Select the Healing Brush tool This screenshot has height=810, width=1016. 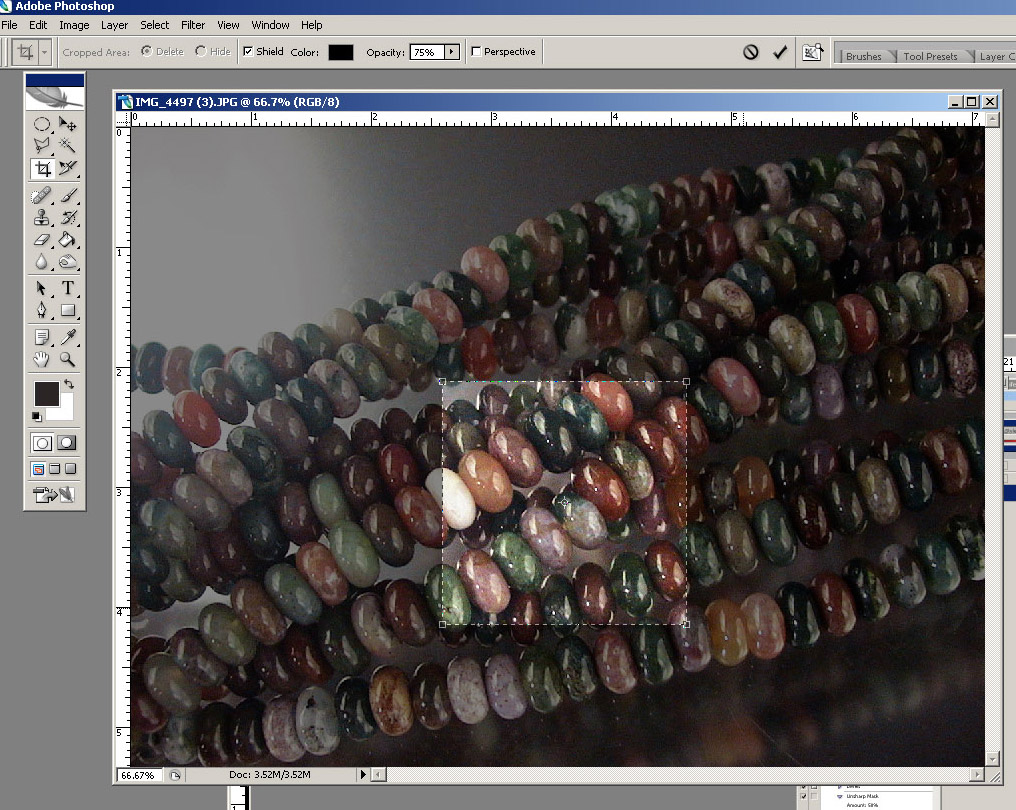click(41, 195)
